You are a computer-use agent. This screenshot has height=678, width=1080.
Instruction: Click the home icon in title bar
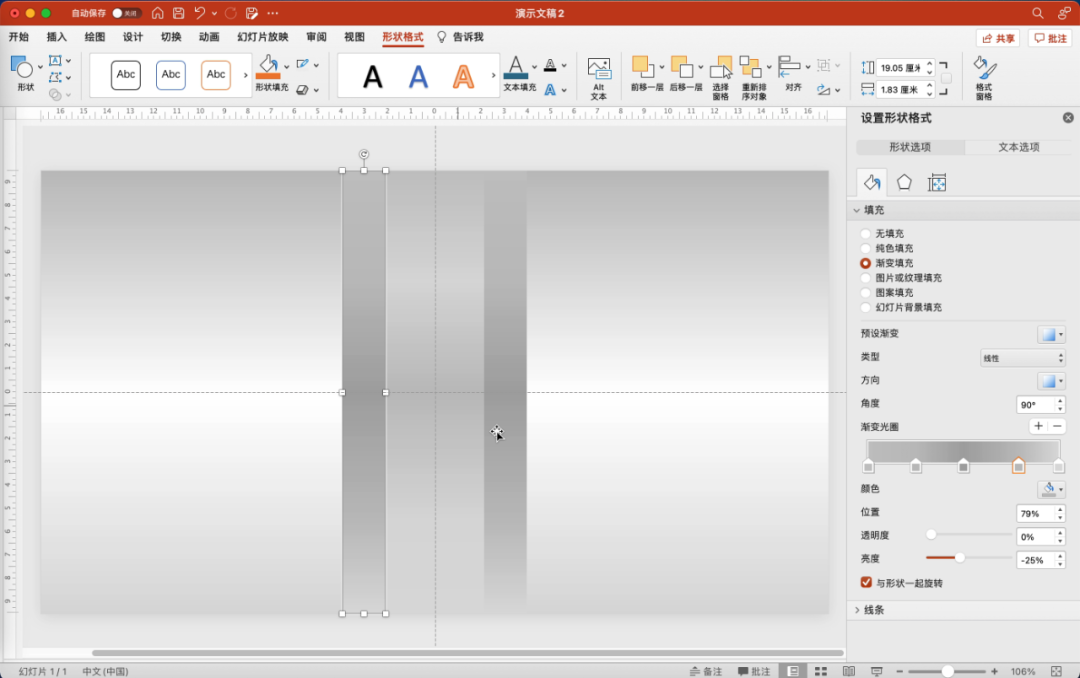tap(158, 13)
